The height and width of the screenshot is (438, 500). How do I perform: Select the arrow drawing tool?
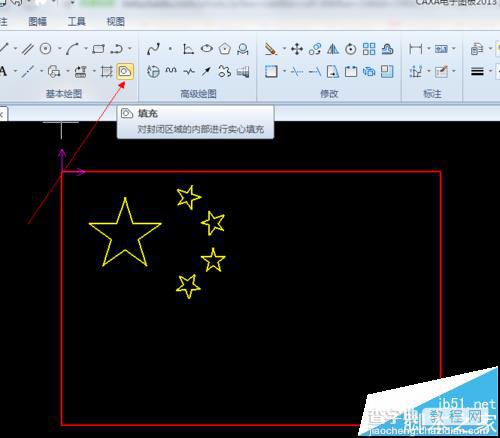[x=207, y=71]
